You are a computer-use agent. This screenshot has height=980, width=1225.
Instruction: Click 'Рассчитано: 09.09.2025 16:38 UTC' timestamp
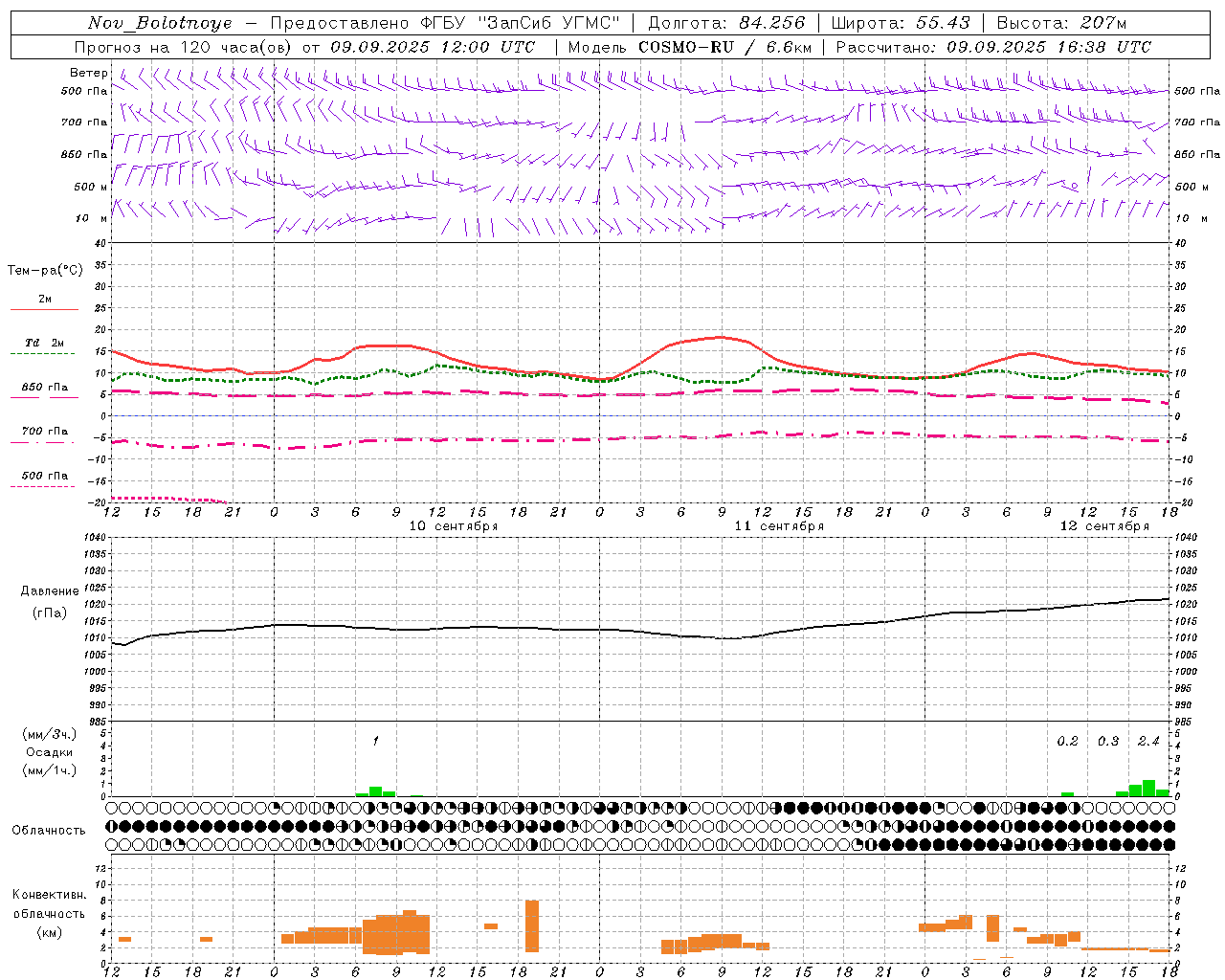pyautogui.click(x=993, y=47)
